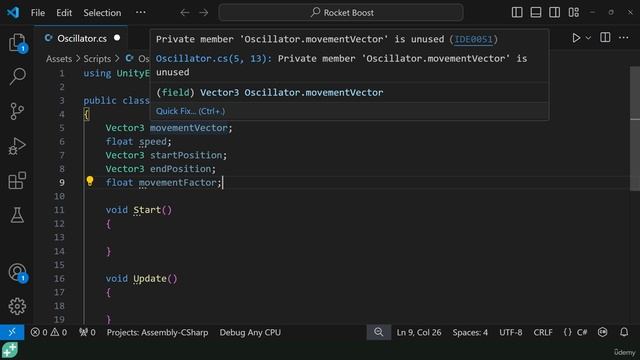This screenshot has height=360, width=640.
Task: Go back with the left arrow
Action: [185, 13]
